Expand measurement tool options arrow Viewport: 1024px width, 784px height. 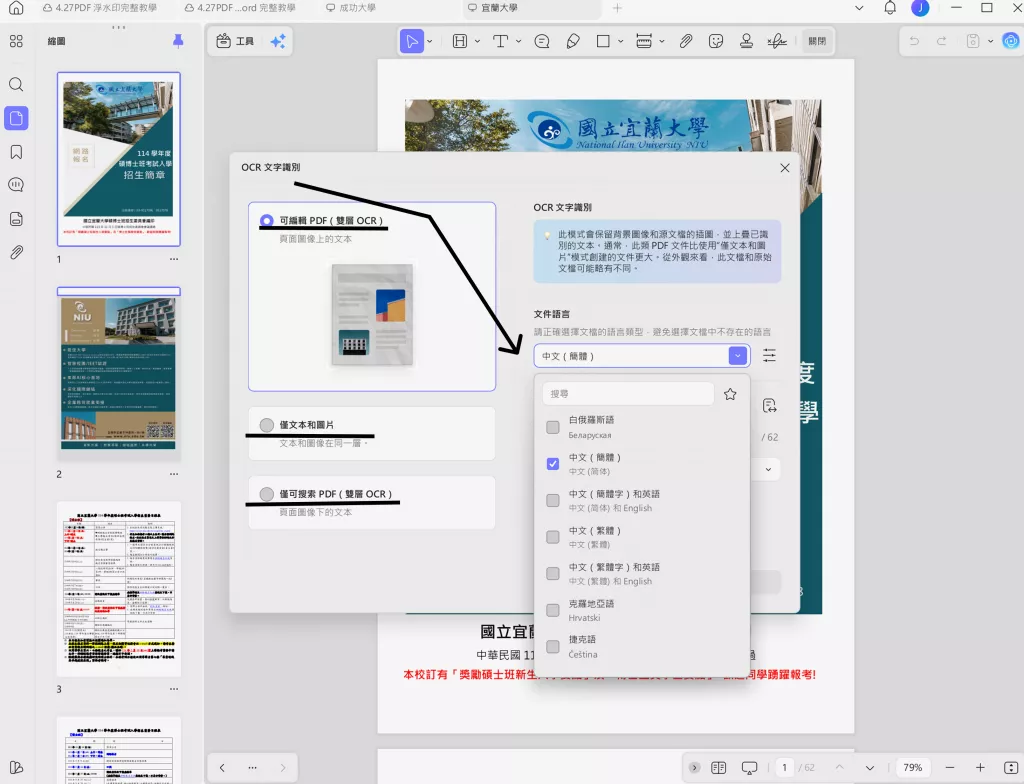pos(662,41)
